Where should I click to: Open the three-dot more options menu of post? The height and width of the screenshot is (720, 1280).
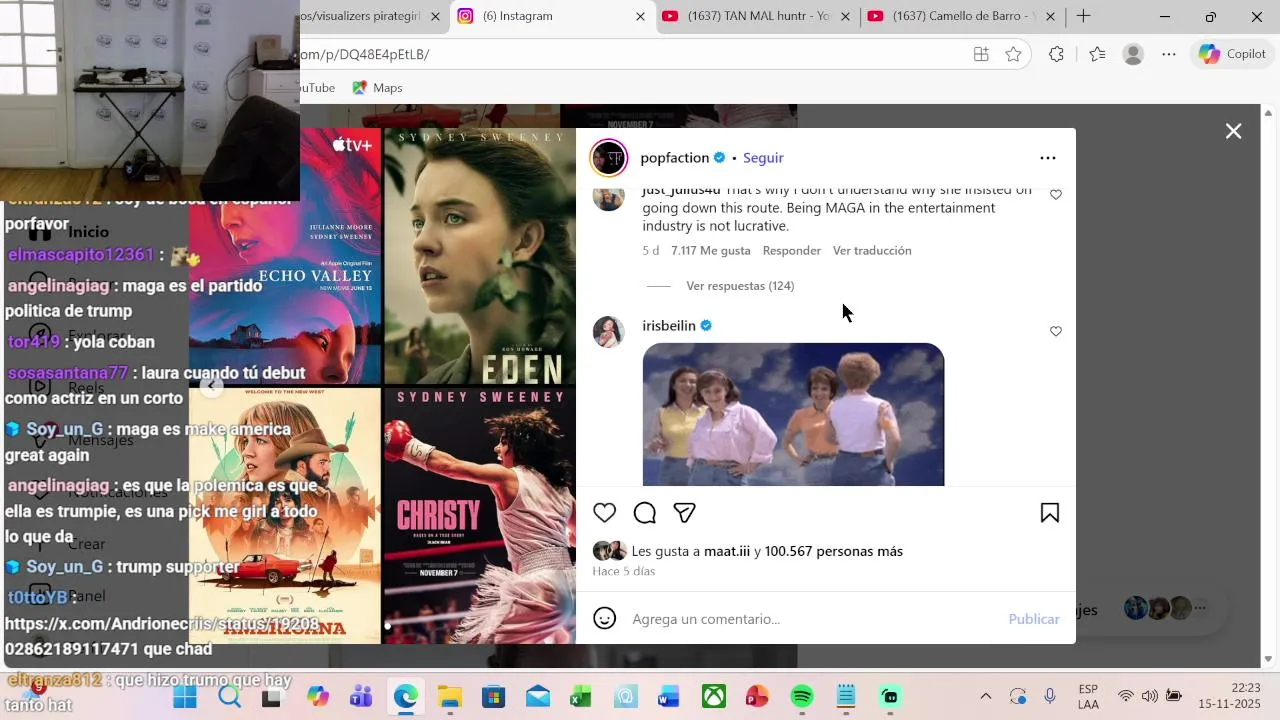point(1048,158)
